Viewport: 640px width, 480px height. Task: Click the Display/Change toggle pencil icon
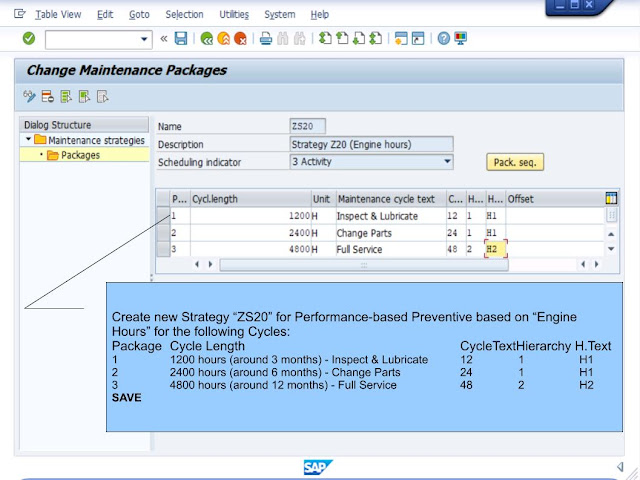click(x=29, y=97)
